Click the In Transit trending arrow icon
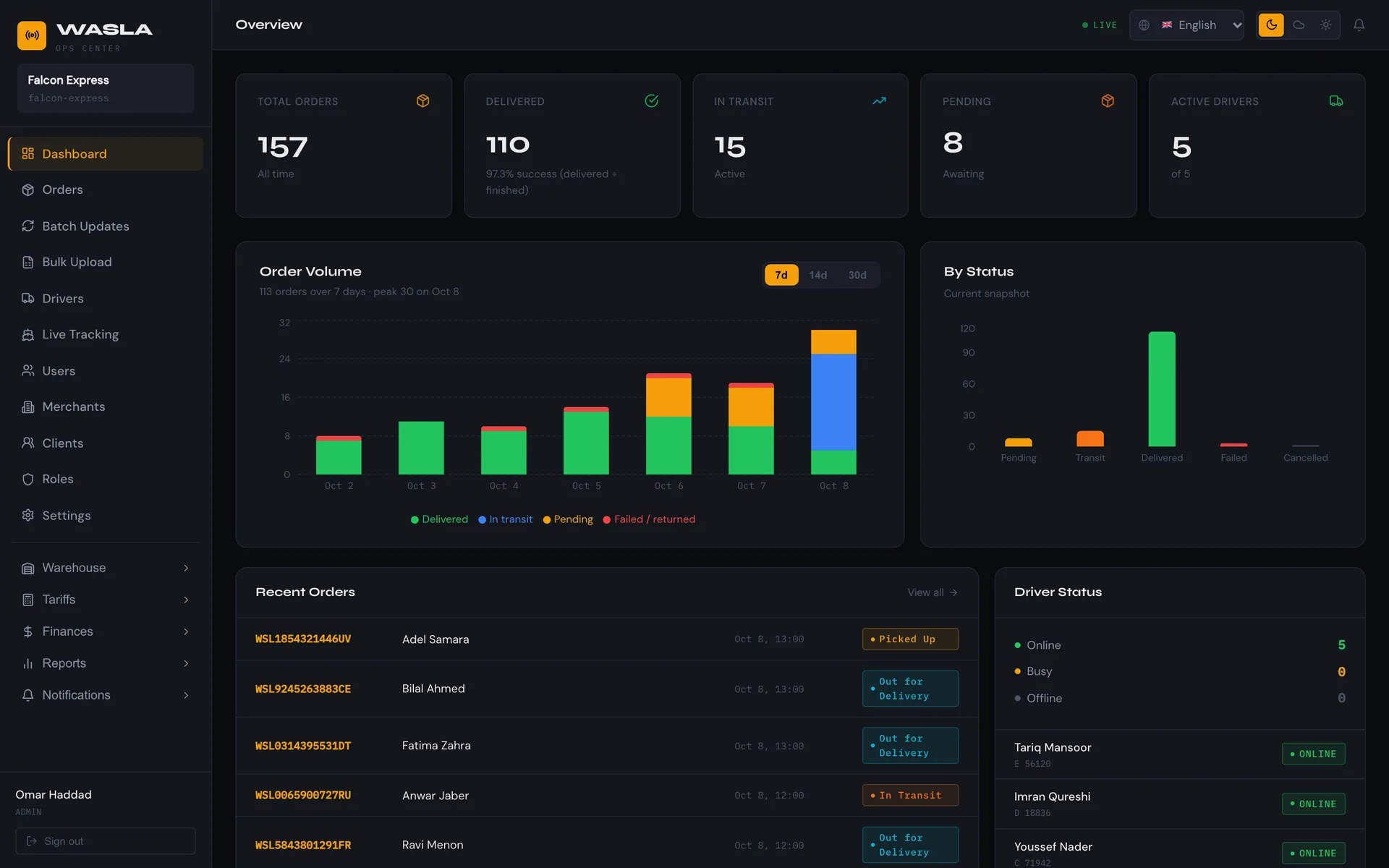 pos(879,101)
